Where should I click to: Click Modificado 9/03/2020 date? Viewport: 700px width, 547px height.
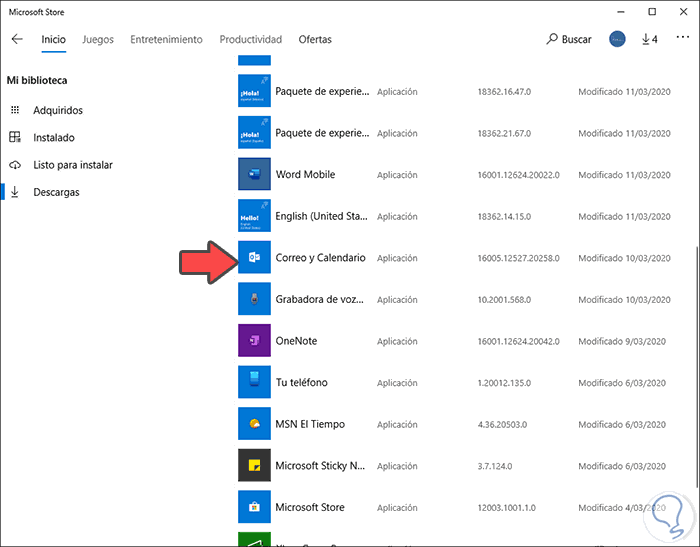[x=622, y=342]
